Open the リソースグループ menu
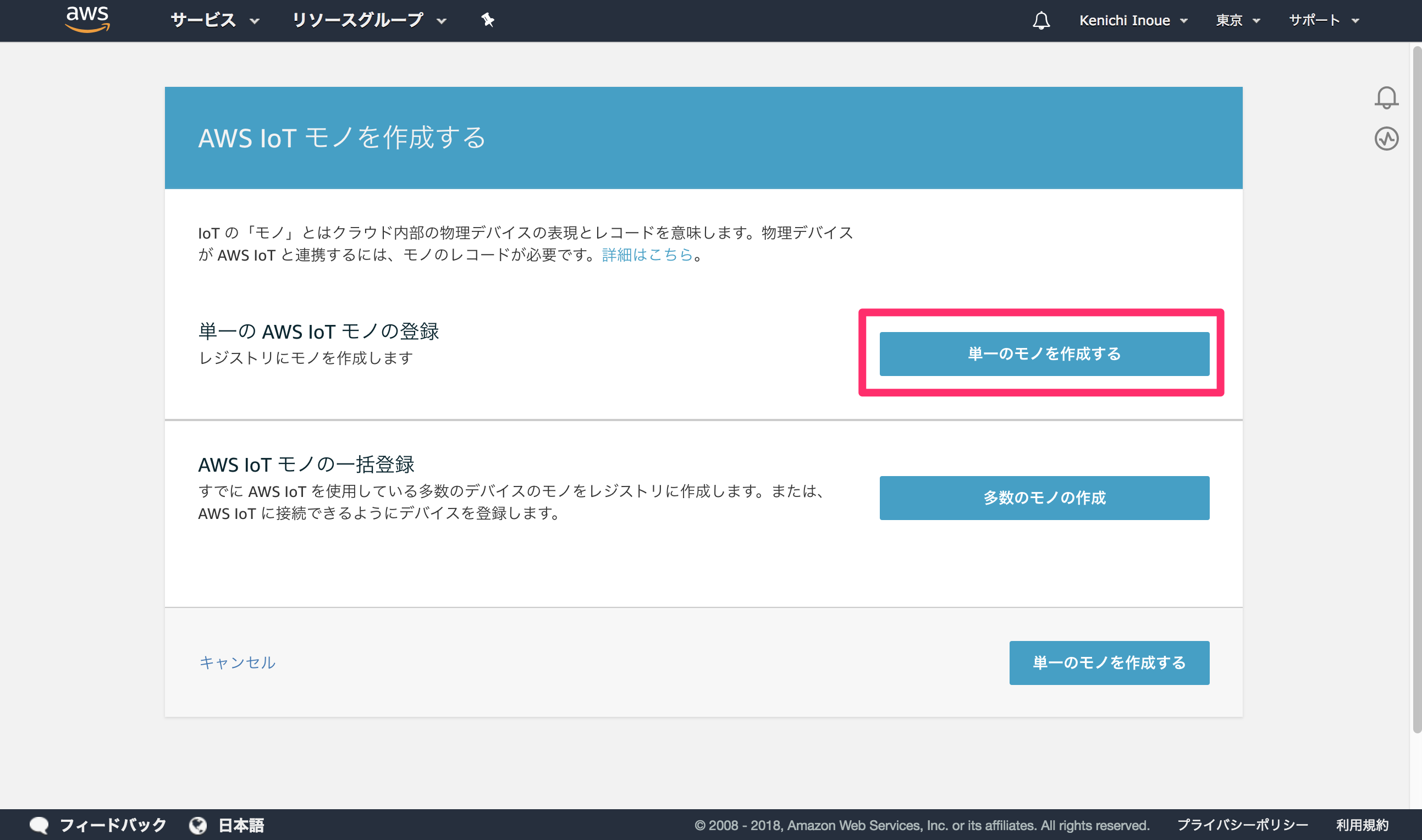 pos(369,21)
